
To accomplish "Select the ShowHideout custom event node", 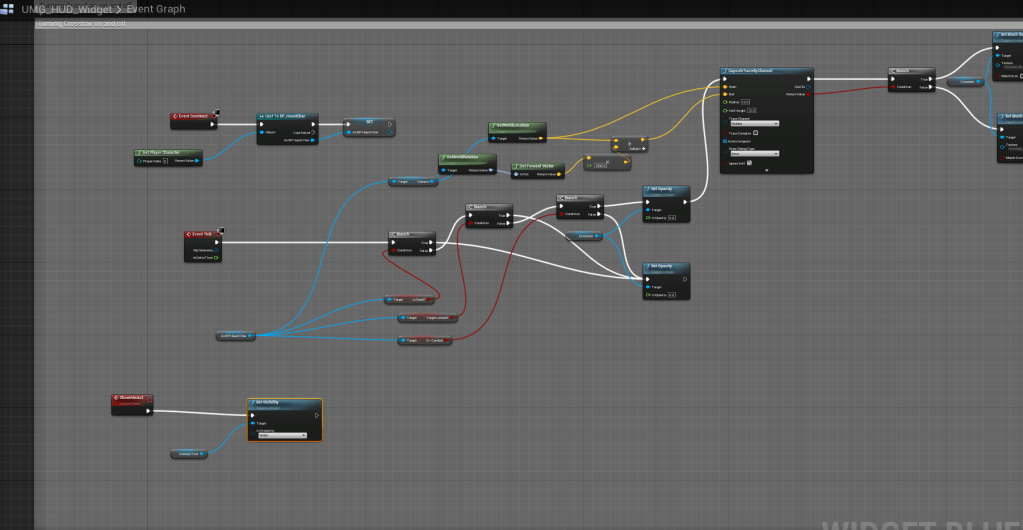I will pos(133,398).
